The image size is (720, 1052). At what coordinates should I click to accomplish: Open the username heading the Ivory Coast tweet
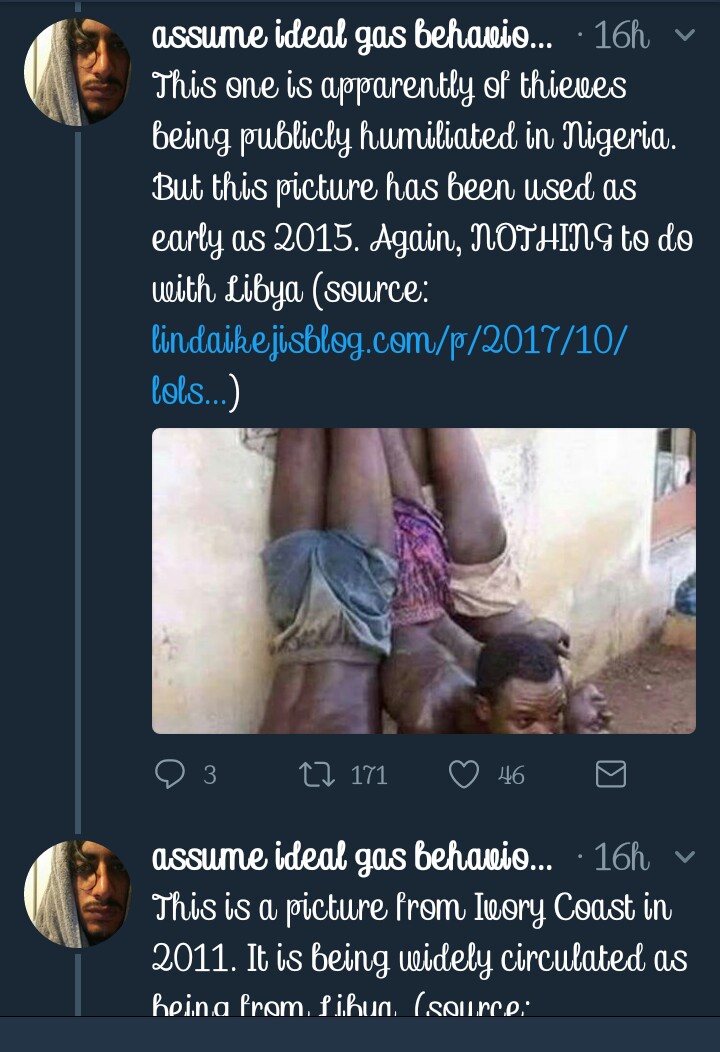pos(351,857)
